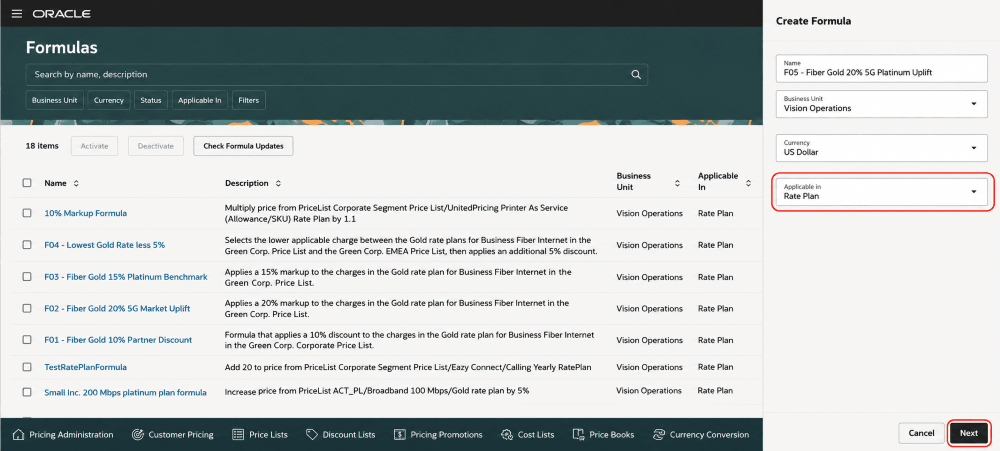The width and height of the screenshot is (1000, 451).
Task: Go to Price Lists in bottom navigation
Action: coord(260,434)
